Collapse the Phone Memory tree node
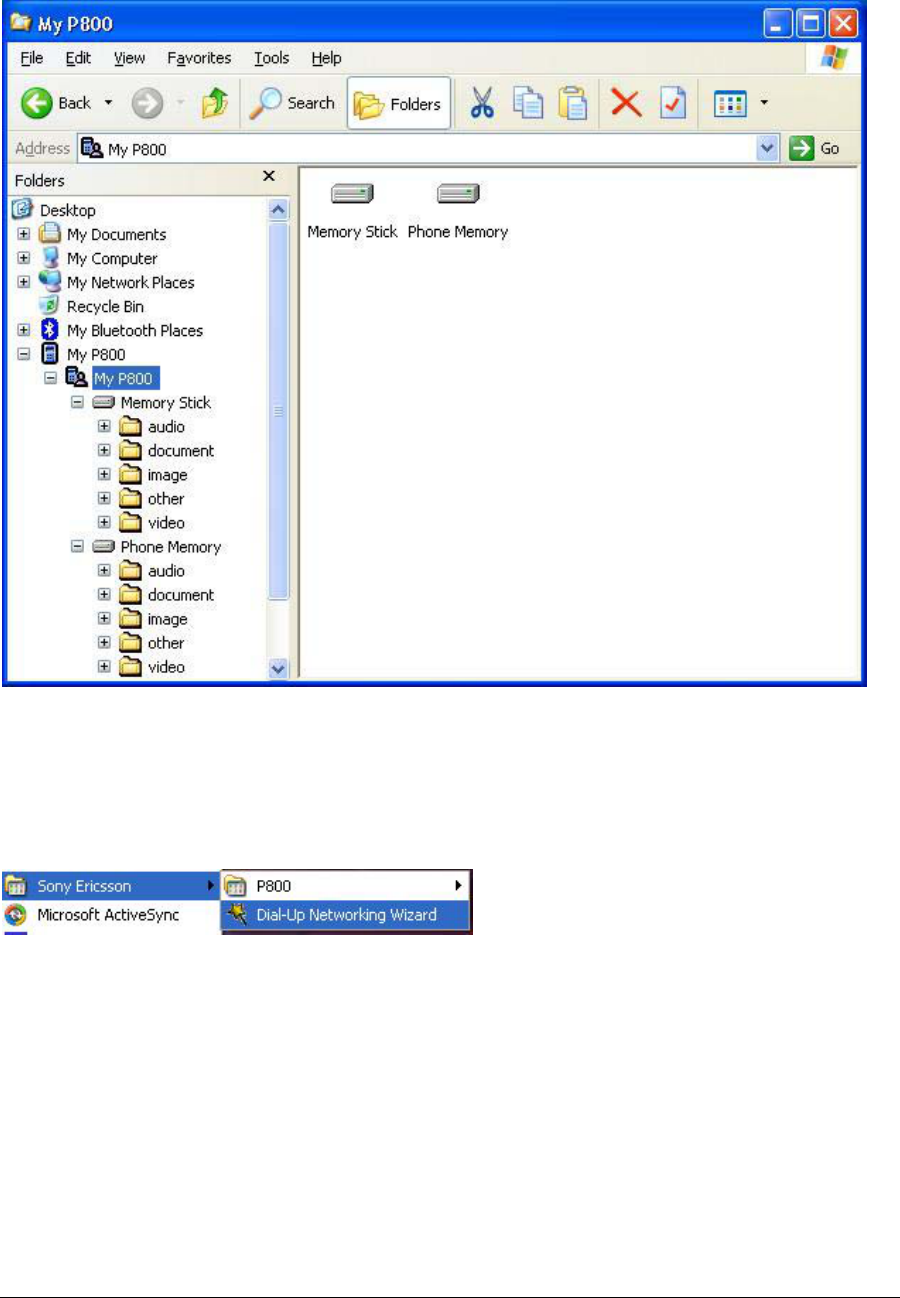This screenshot has height=1298, width=900. tap(77, 546)
